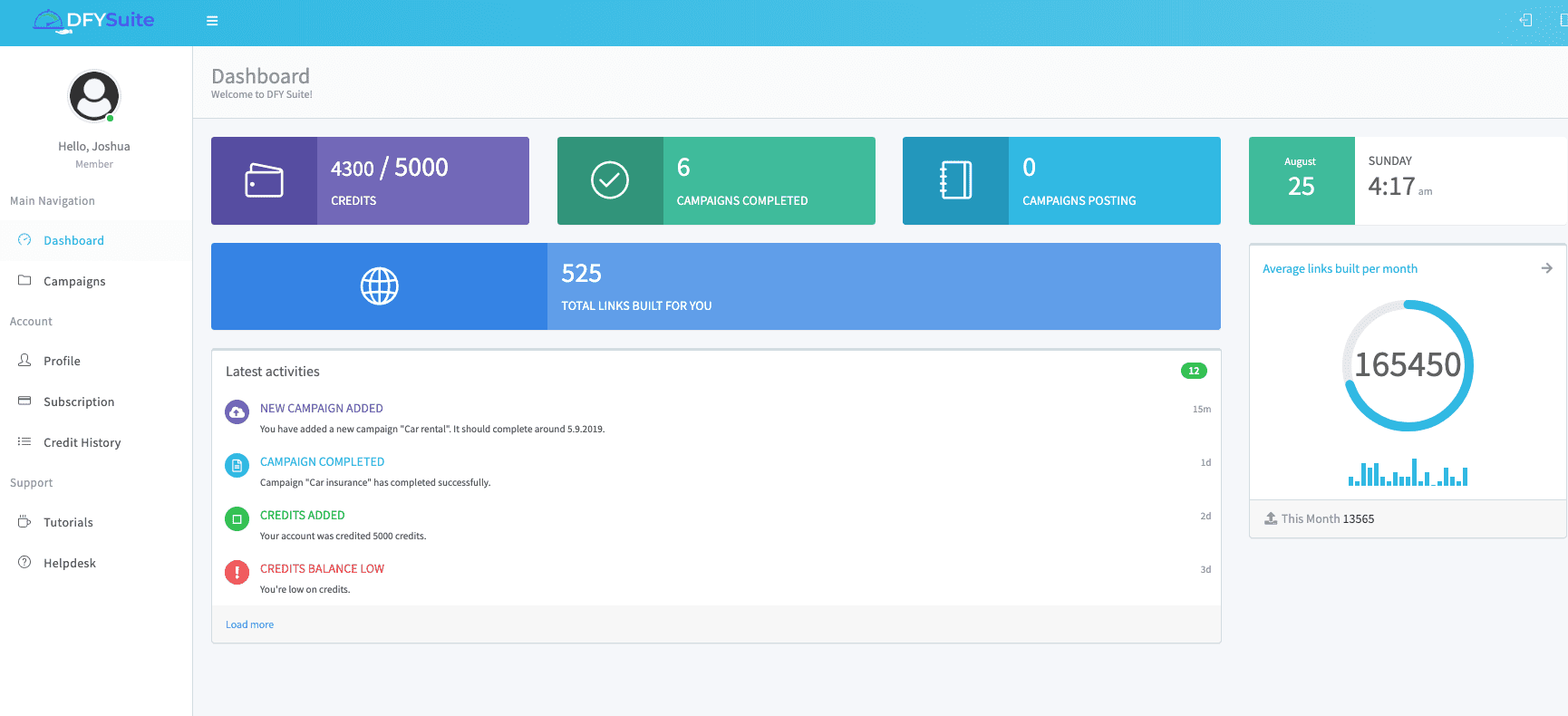The image size is (1568, 716).
Task: Click the Tutorials cup icon
Action: (24, 521)
